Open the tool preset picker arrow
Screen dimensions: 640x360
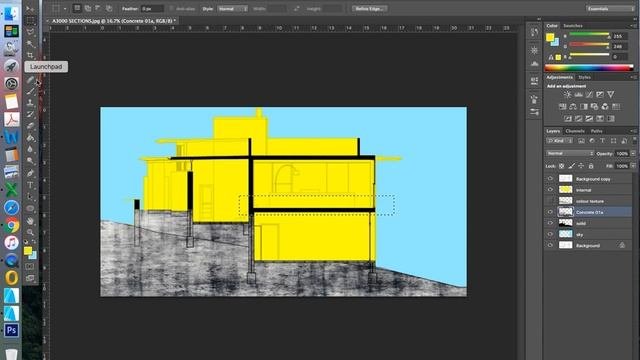pos(64,9)
